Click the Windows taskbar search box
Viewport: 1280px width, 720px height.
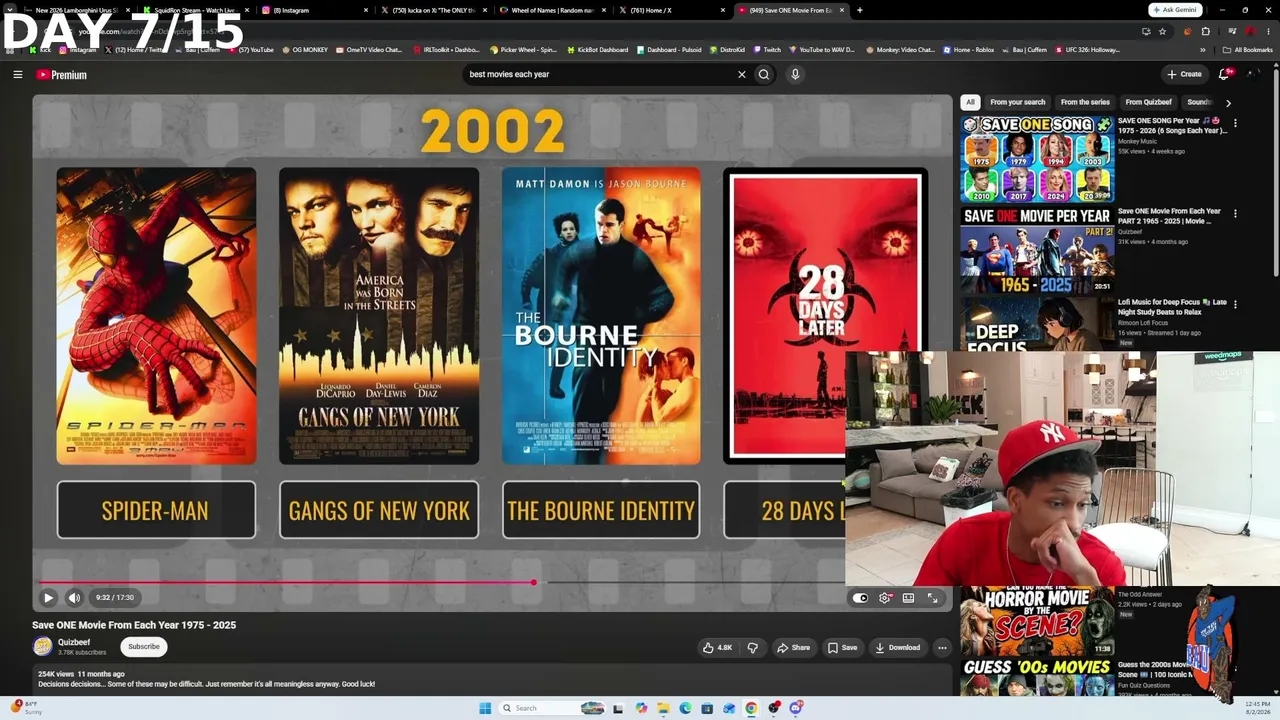552,708
